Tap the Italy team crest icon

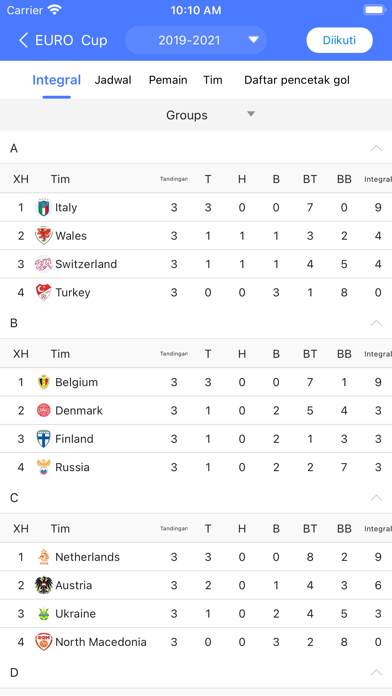pyautogui.click(x=44, y=207)
